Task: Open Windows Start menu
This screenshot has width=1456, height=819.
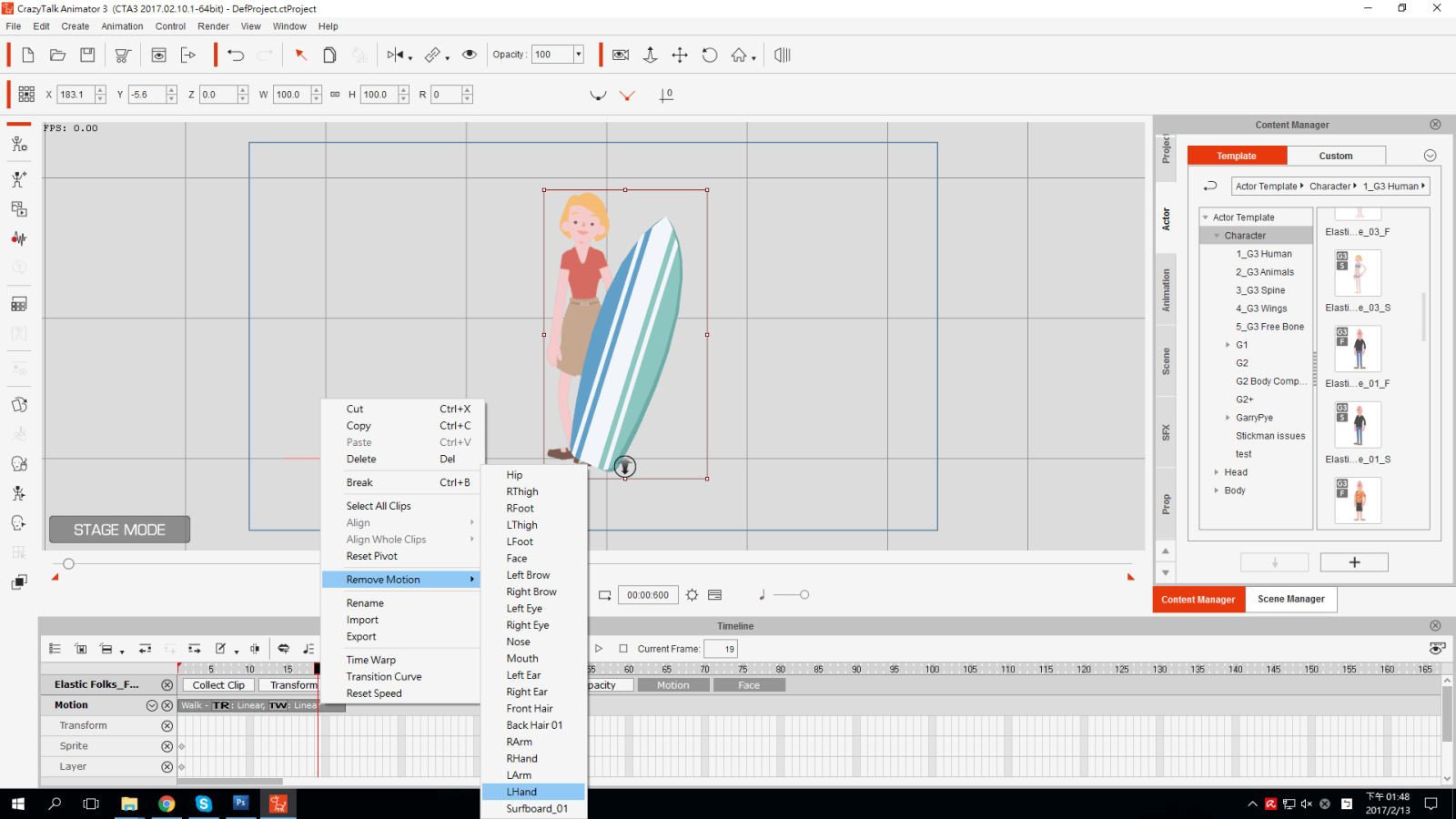Action: pyautogui.click(x=18, y=804)
